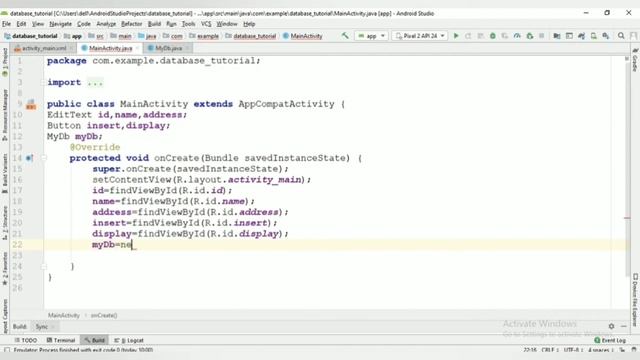
Task: Click 4 spaces indent setting in status bar
Action: [x=601, y=350]
